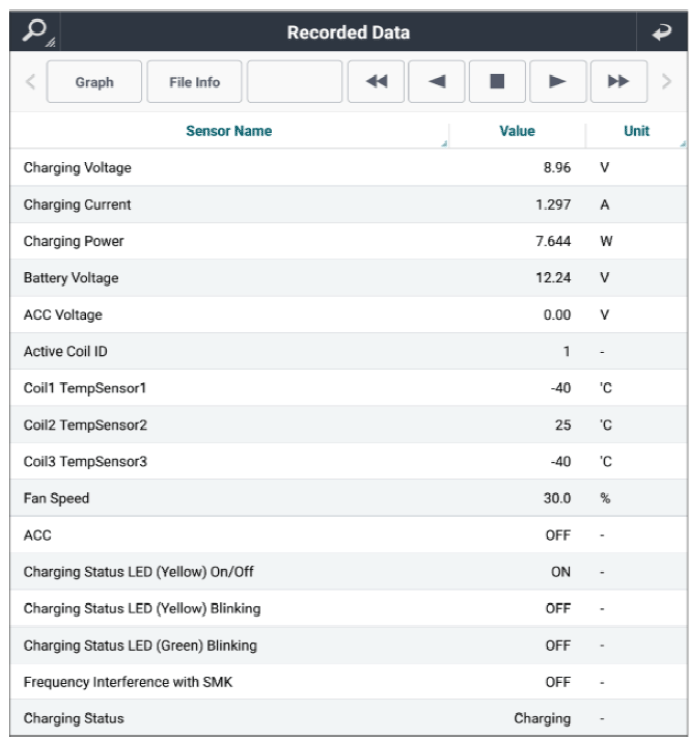Play the recorded data forward
699x746 pixels.
(558, 82)
